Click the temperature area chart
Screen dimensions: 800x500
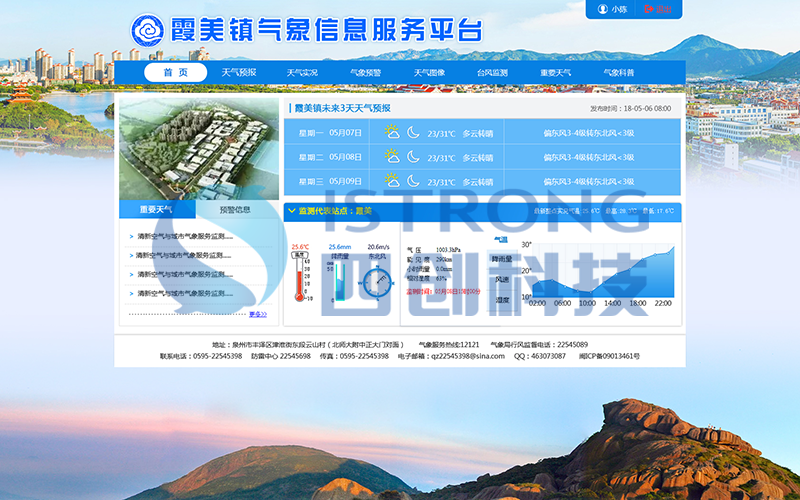coord(603,272)
